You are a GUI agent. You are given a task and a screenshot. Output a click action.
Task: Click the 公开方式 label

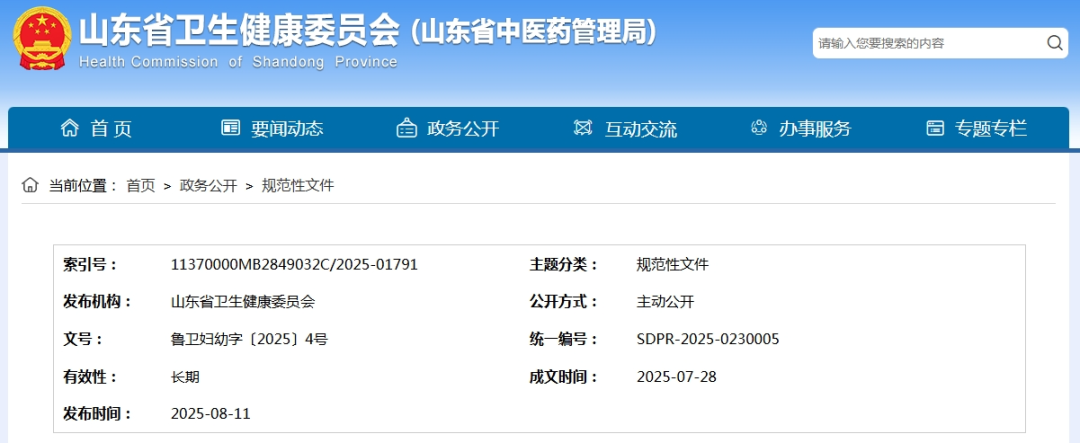coord(563,302)
